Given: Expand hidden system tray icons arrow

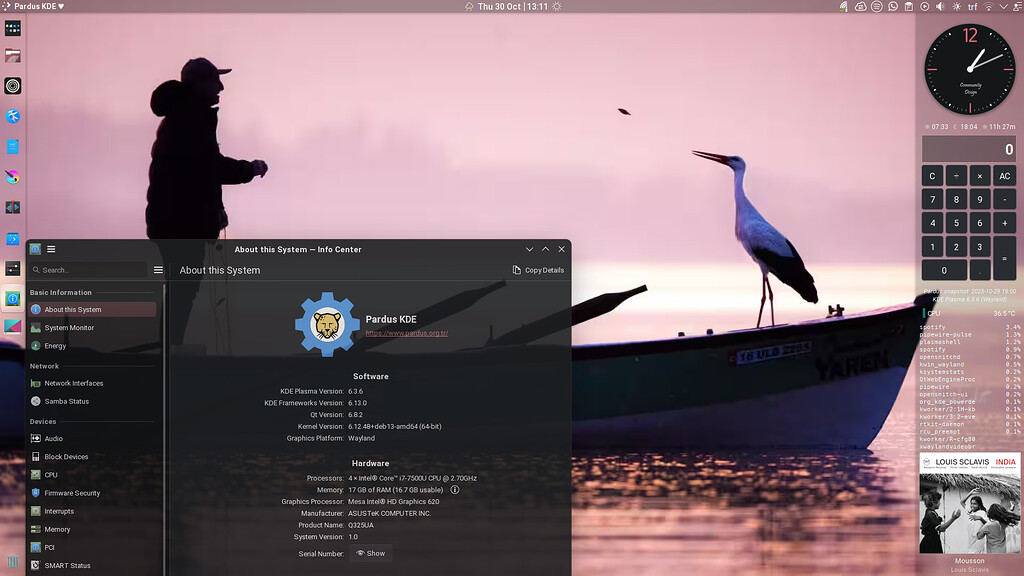Looking at the screenshot, I should pyautogui.click(x=1004, y=6).
